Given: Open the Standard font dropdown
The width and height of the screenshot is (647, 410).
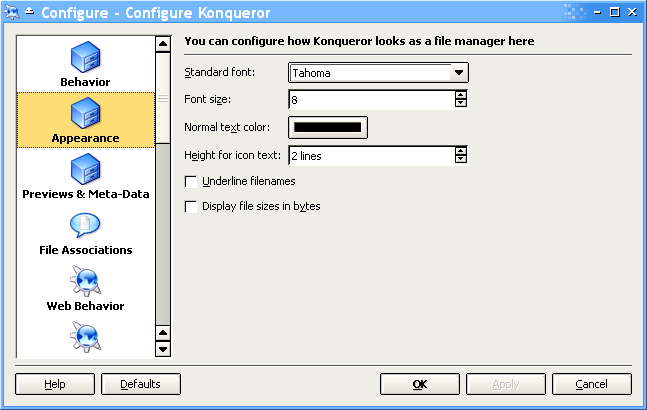Looking at the screenshot, I should (x=458, y=73).
